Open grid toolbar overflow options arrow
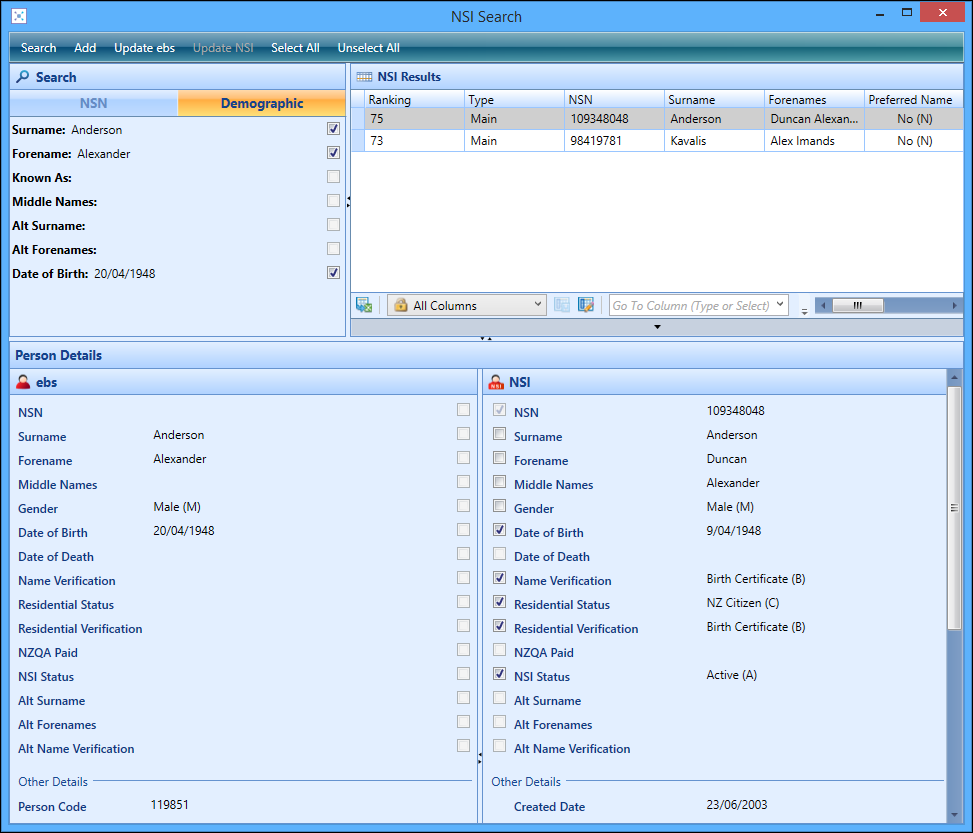 pyautogui.click(x=804, y=311)
